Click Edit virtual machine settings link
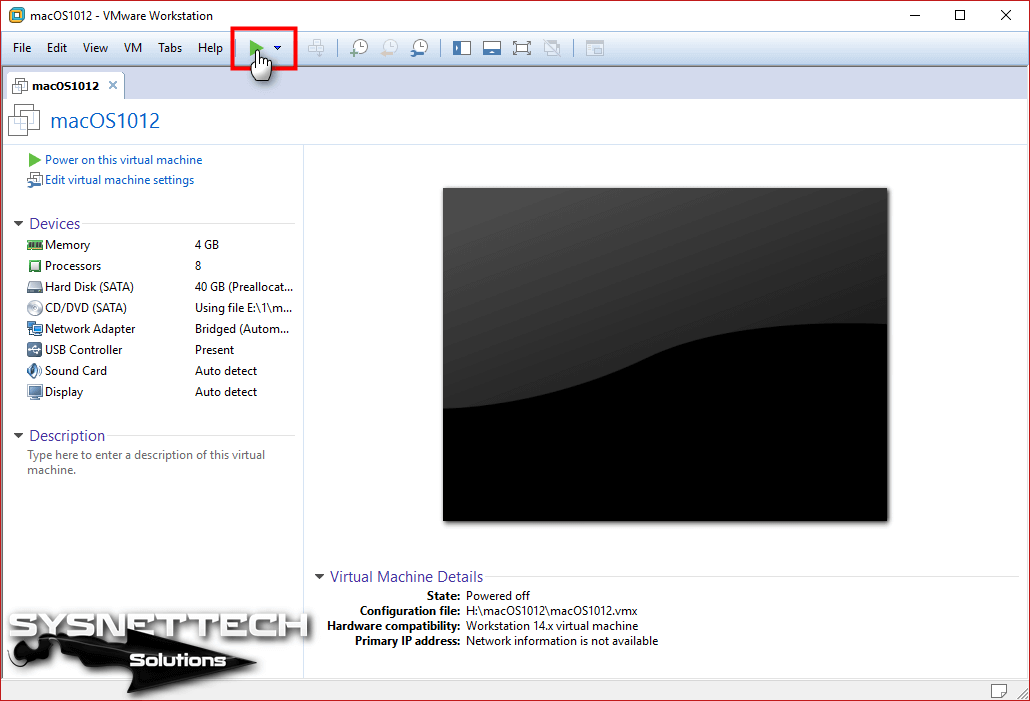 [120, 180]
